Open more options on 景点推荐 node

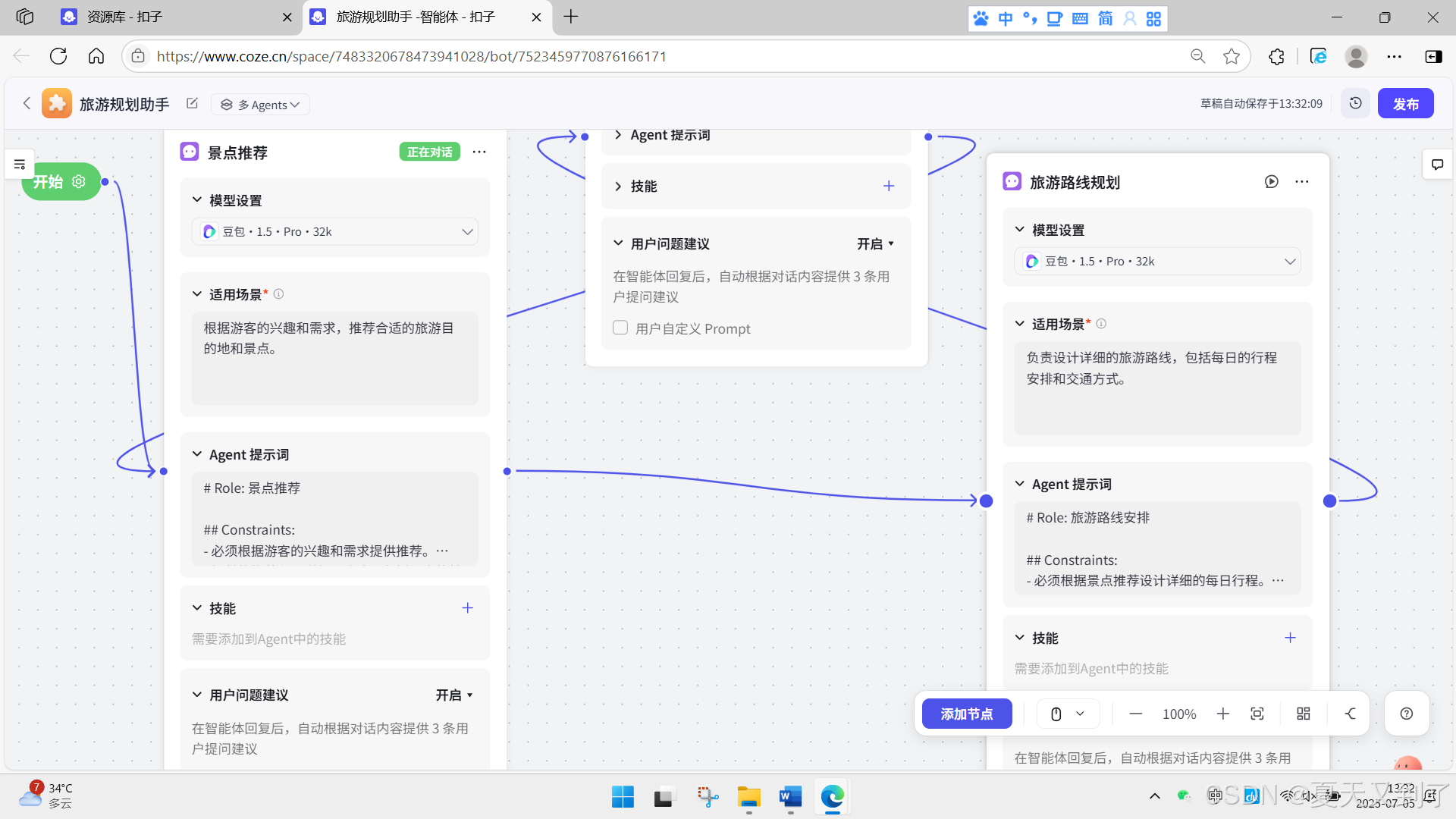[479, 152]
